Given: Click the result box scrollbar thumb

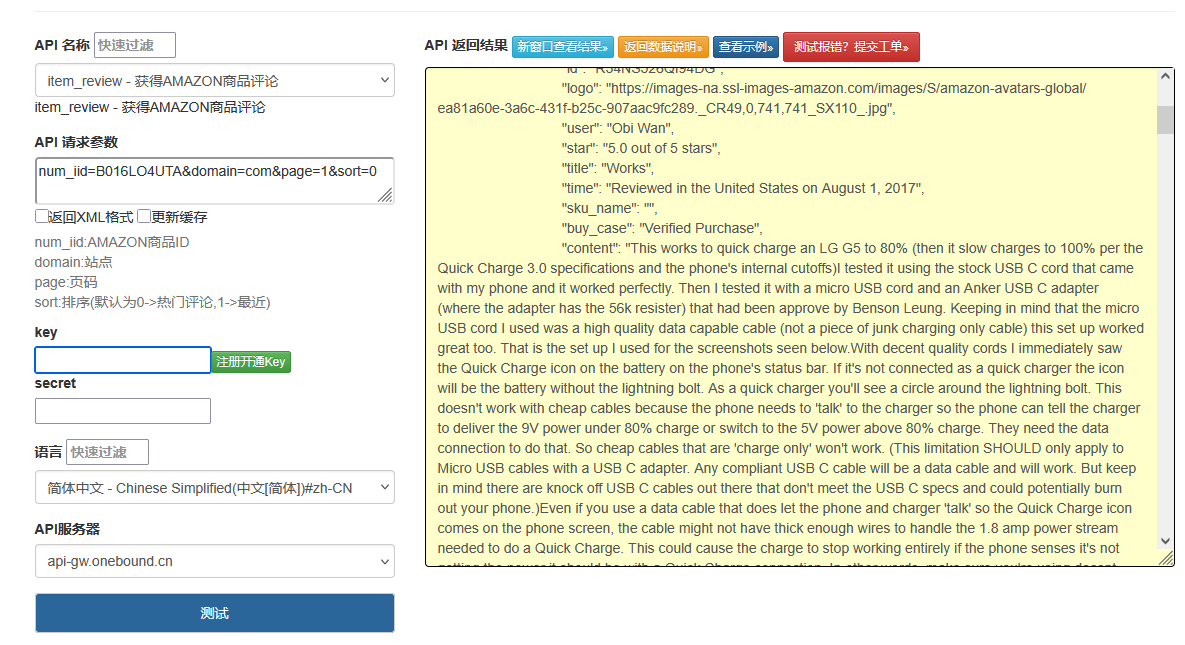Looking at the screenshot, I should 1165,119.
